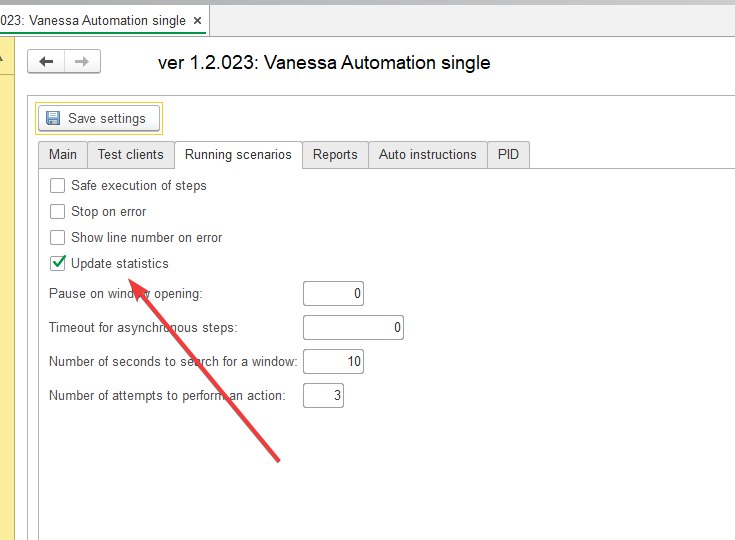This screenshot has height=540, width=735.
Task: Click the 'Timeout for asynchronous steps:' label
Action: [143, 327]
